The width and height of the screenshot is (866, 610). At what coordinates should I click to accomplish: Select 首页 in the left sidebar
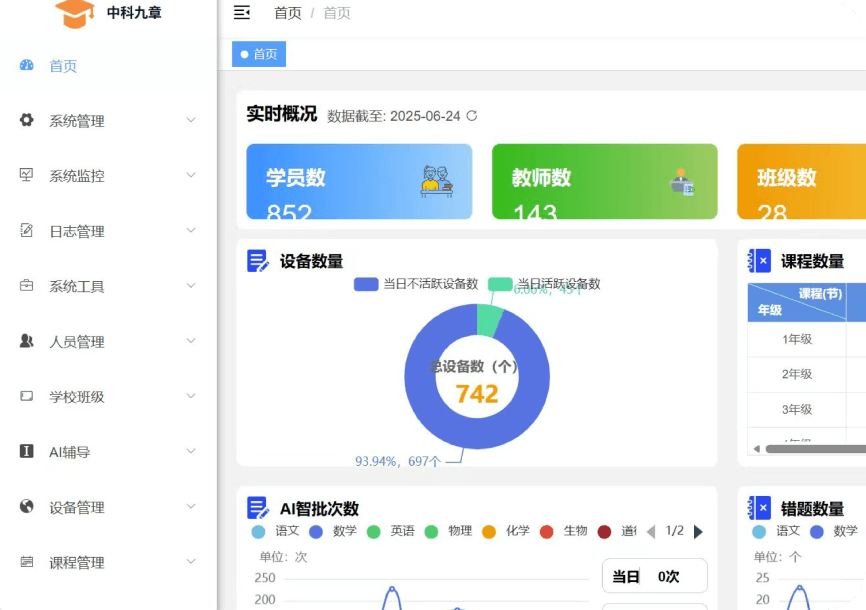(63, 66)
